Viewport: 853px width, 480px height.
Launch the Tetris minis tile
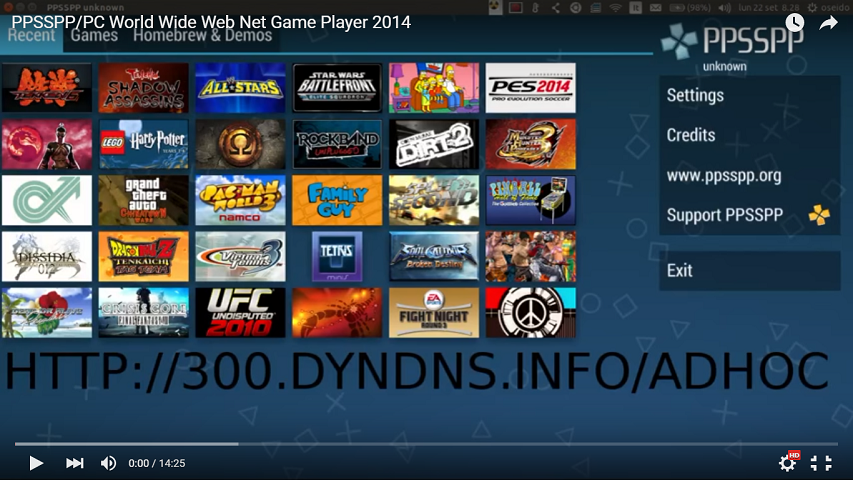[337, 256]
